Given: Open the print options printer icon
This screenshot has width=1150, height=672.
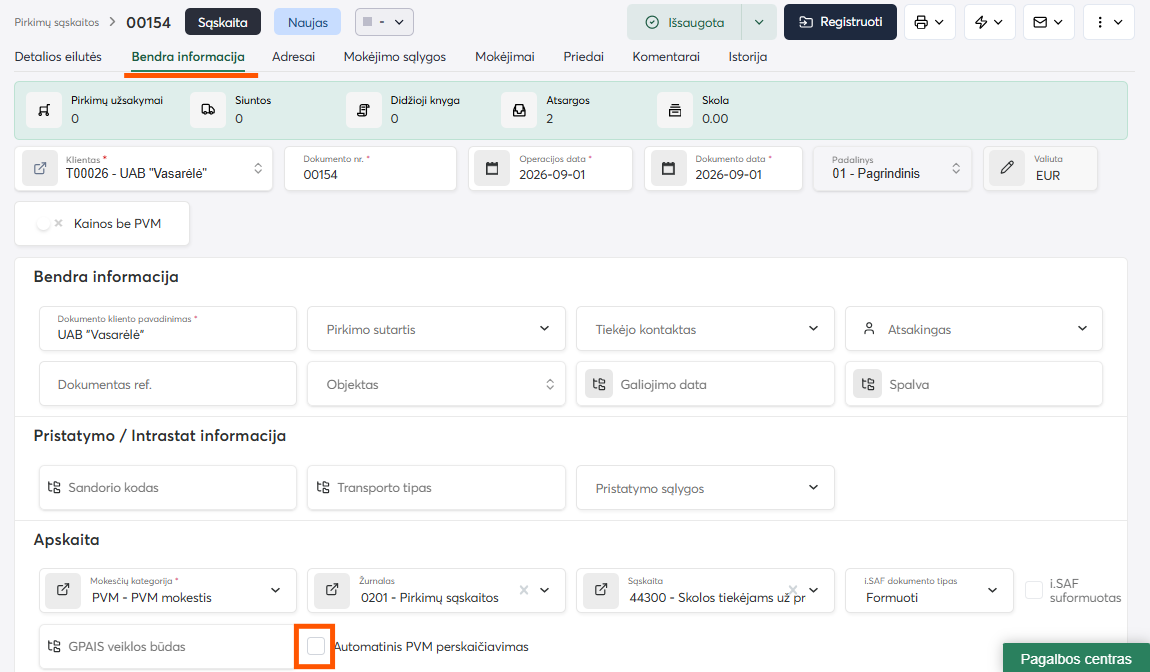Looking at the screenshot, I should [921, 22].
